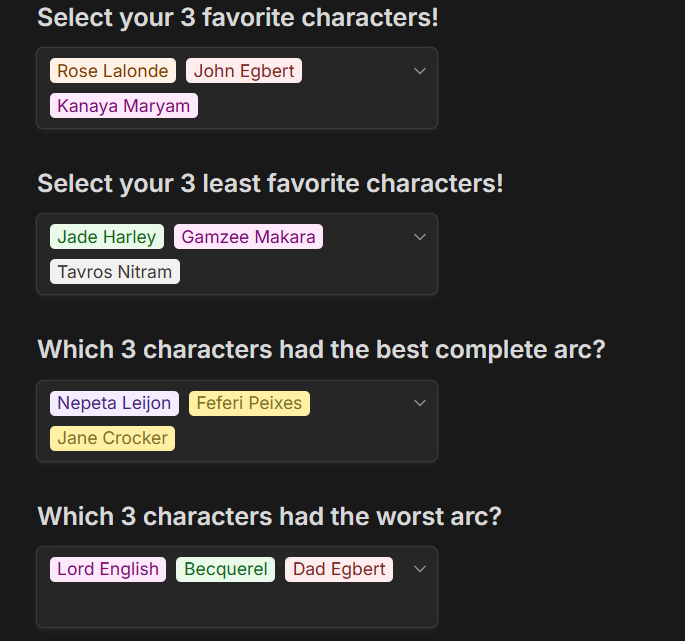The width and height of the screenshot is (685, 641).
Task: Click the Gamzee Makara tag
Action: click(x=248, y=237)
